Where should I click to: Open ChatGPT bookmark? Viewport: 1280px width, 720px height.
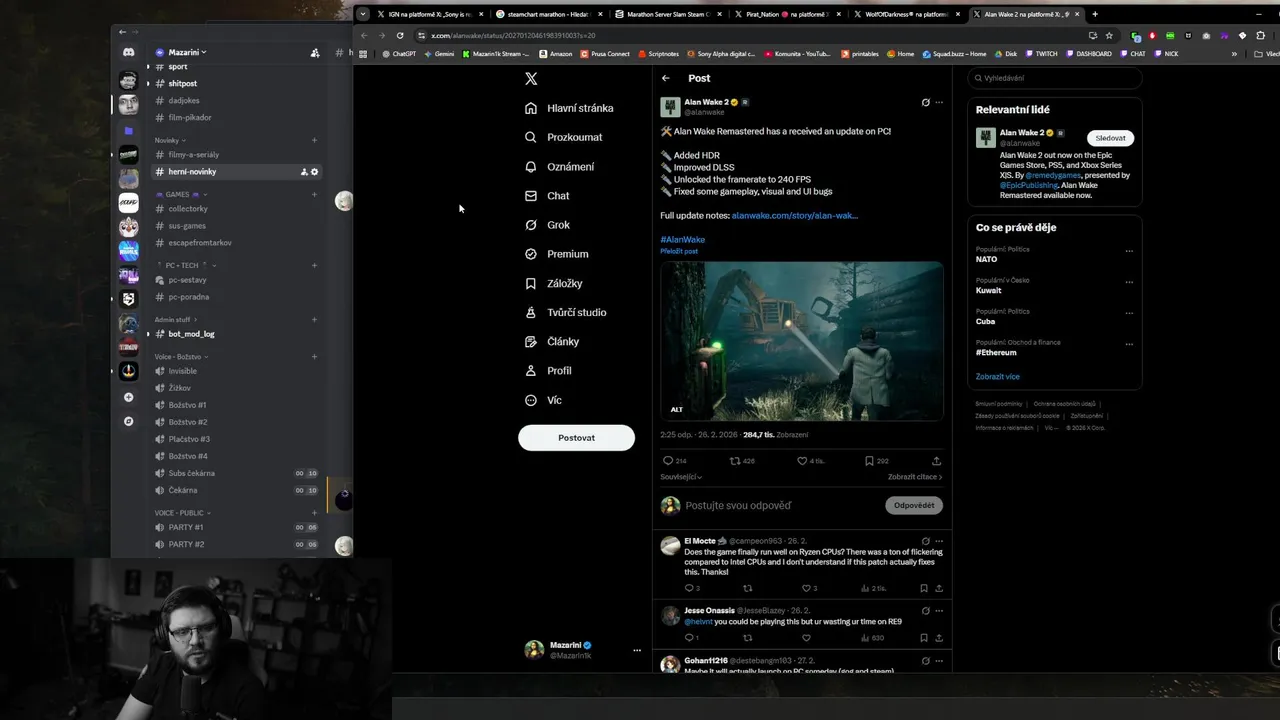[399, 54]
